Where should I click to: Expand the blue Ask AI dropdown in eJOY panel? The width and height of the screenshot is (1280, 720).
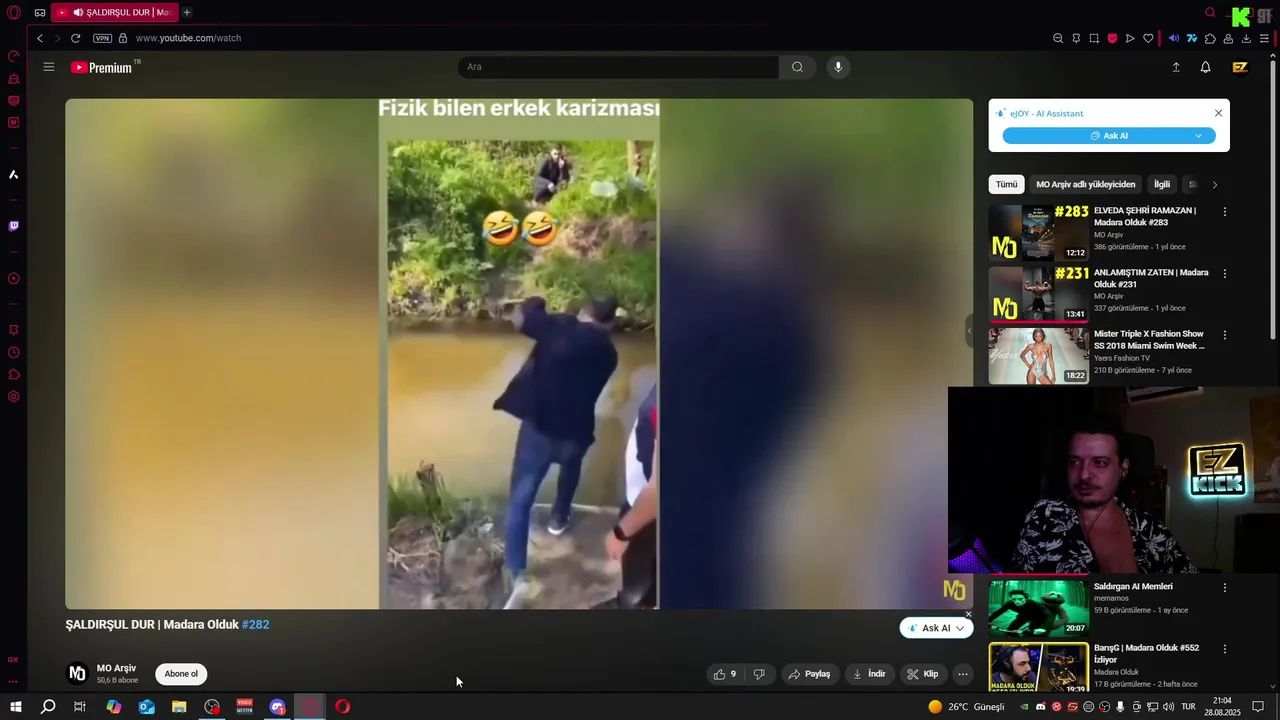pyautogui.click(x=1198, y=136)
